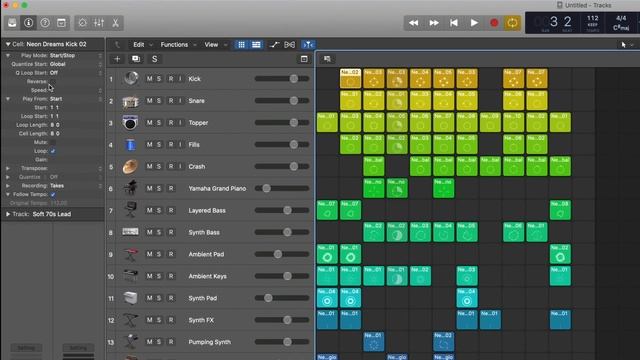The height and width of the screenshot is (360, 640).
Task: Expand the Quantize disclosure triangle
Action: 8,177
